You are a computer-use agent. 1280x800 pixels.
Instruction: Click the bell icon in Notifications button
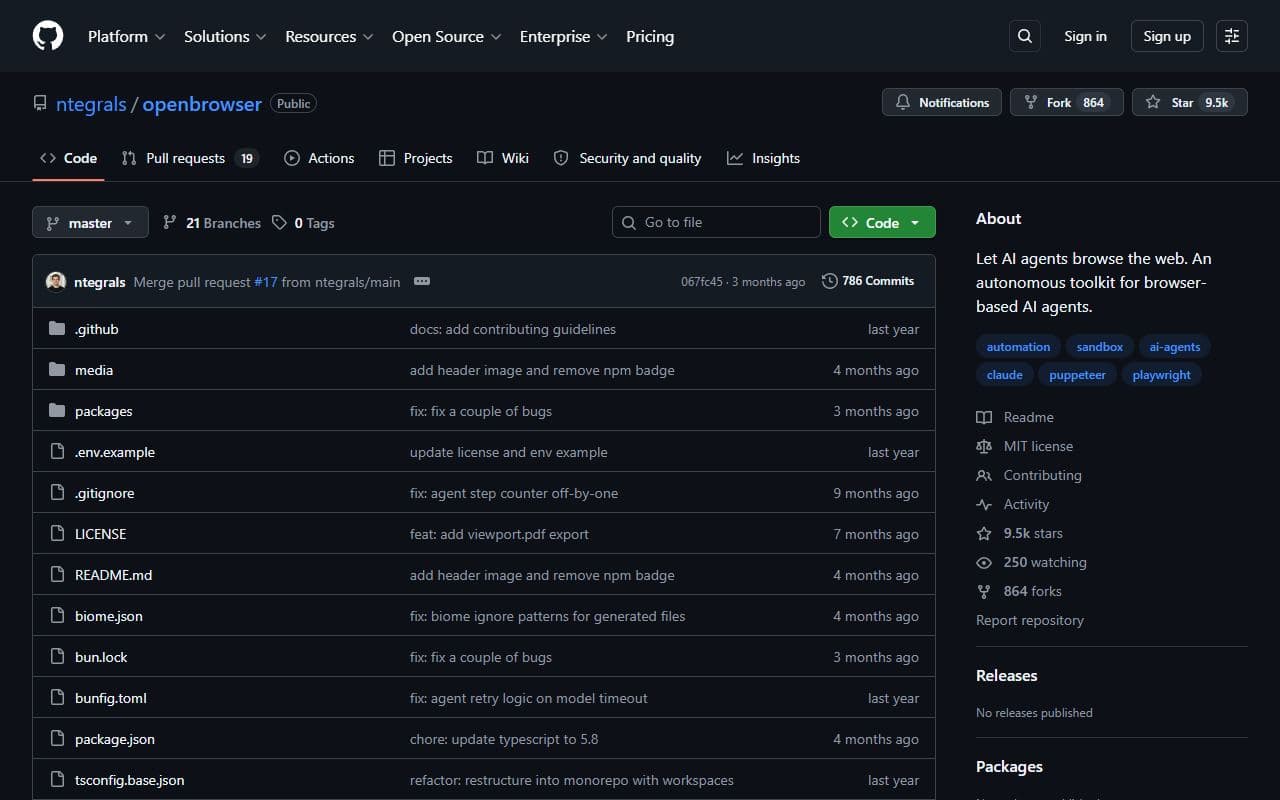click(x=903, y=102)
